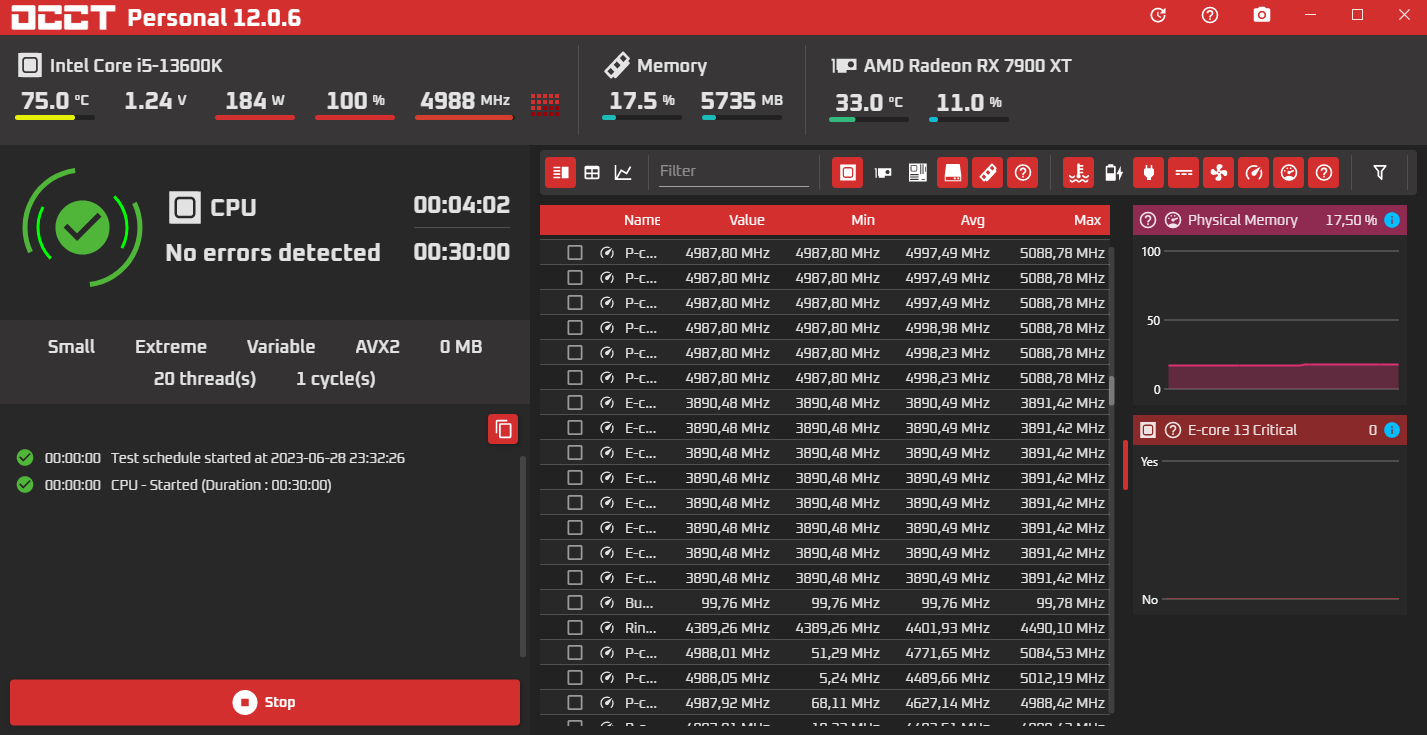Click the sensor table vertical scrollbar thumb

(x=1111, y=390)
